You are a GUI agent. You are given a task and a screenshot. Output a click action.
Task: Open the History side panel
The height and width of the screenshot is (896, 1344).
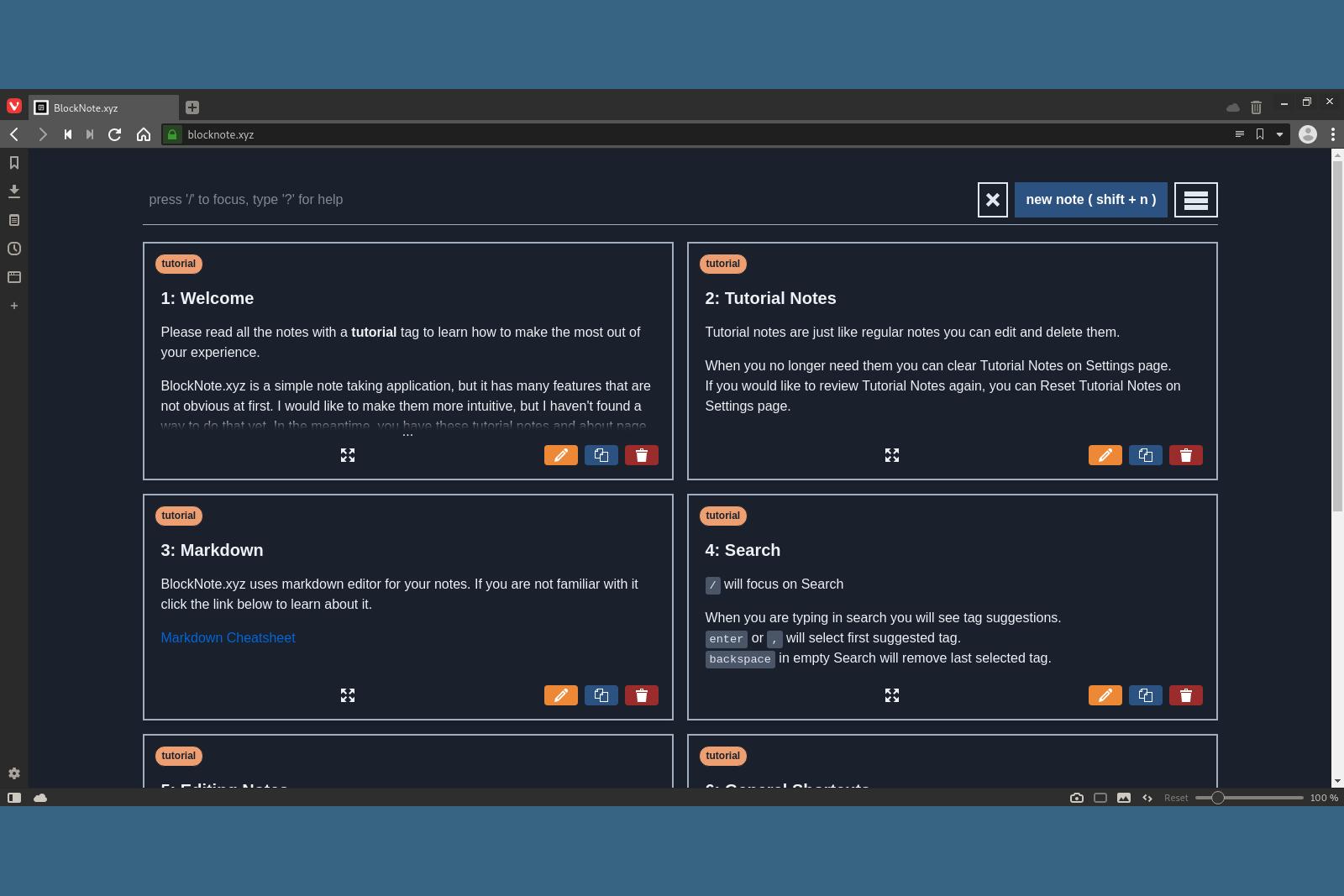pos(14,249)
